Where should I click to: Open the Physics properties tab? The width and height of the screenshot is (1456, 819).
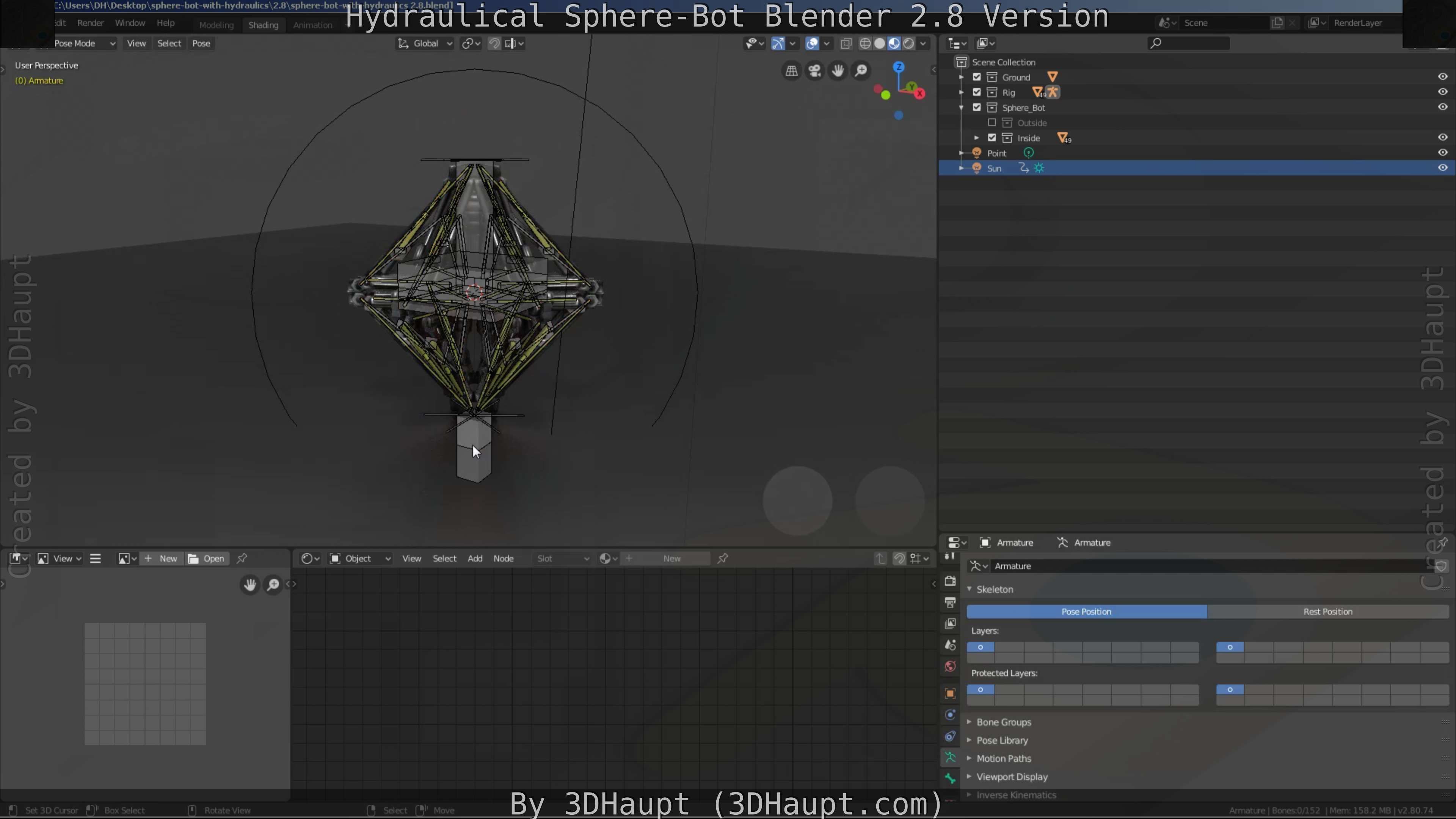(x=950, y=715)
